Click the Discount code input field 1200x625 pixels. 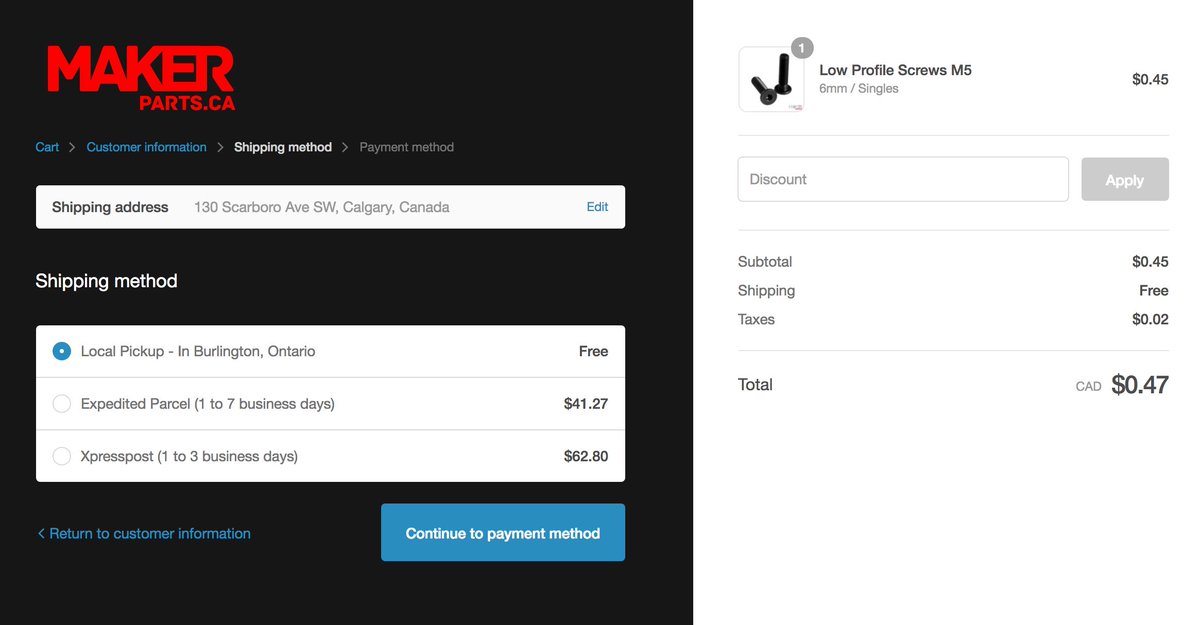pyautogui.click(x=903, y=179)
